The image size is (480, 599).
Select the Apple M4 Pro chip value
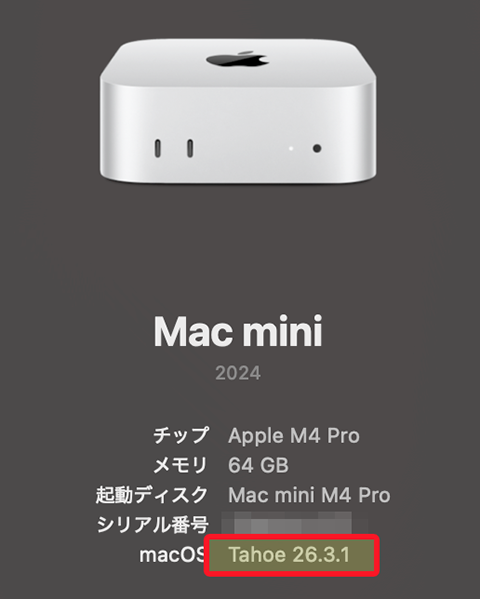[x=294, y=435]
